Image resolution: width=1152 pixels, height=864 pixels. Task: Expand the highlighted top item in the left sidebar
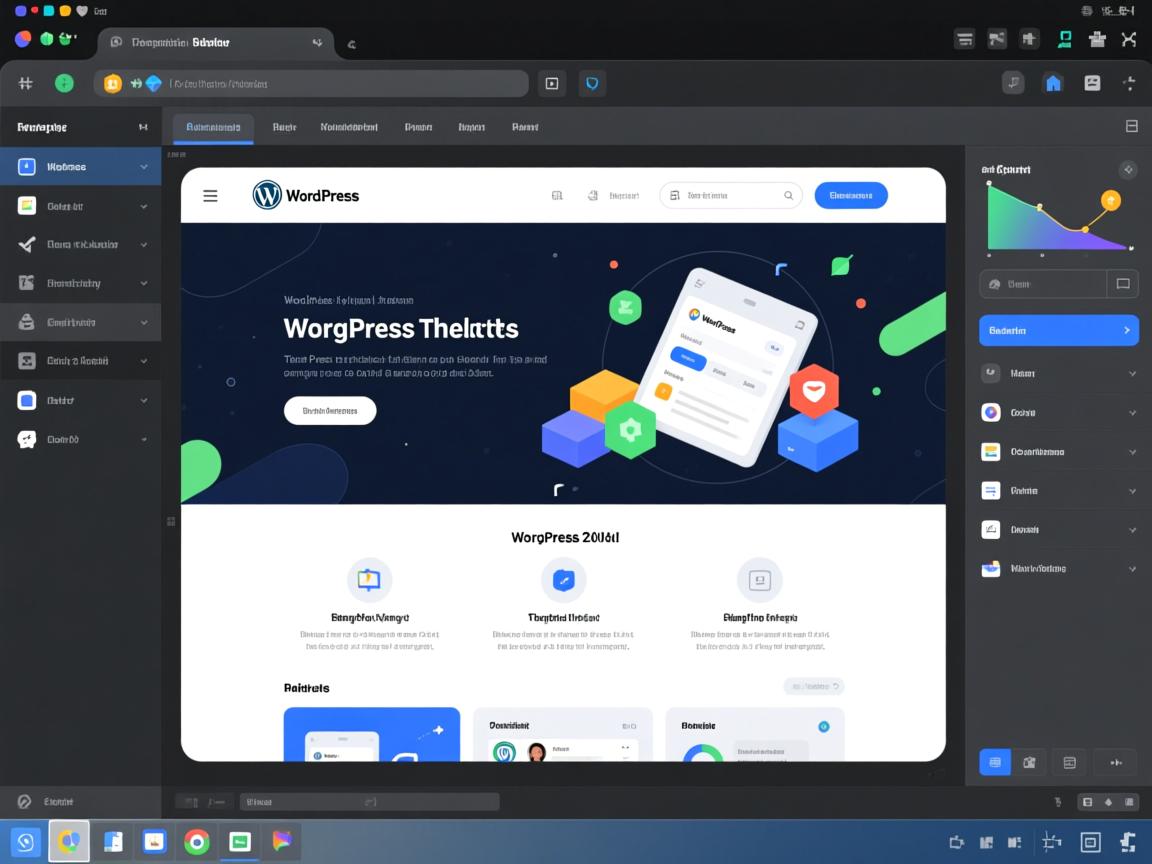coord(143,167)
